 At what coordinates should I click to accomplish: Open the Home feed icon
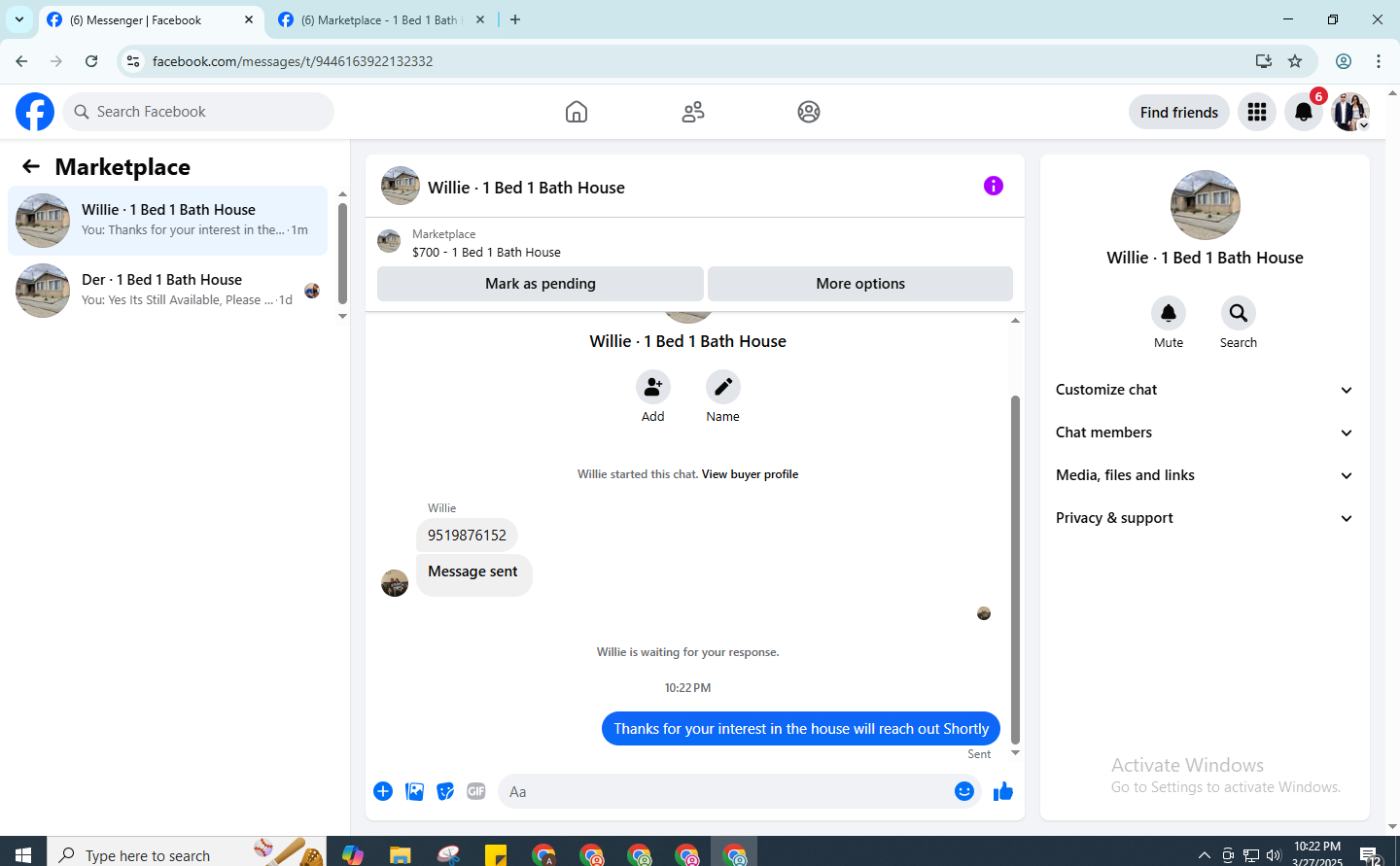[x=577, y=112]
